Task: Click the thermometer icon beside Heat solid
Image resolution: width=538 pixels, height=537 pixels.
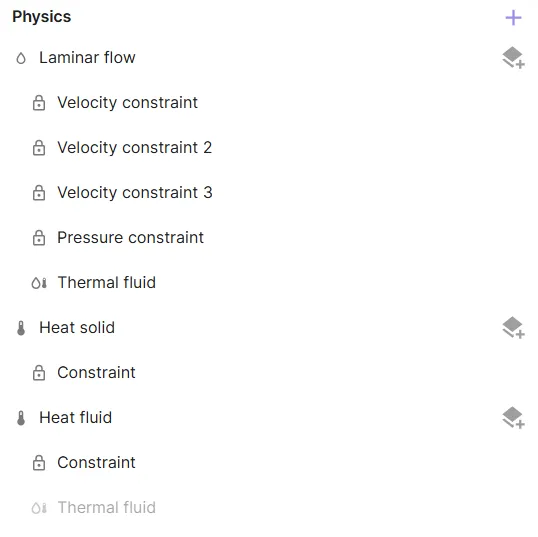Action: 21,328
